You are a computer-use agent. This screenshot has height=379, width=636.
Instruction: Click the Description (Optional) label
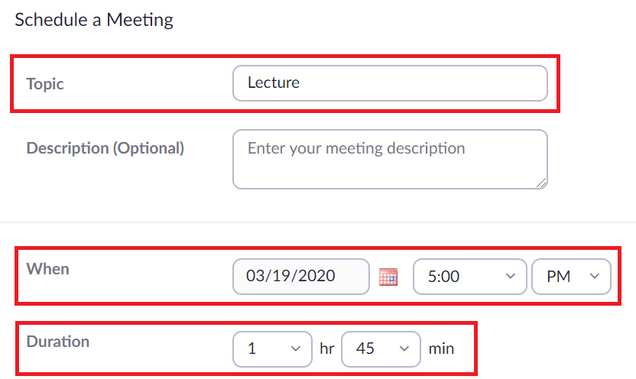[x=105, y=148]
